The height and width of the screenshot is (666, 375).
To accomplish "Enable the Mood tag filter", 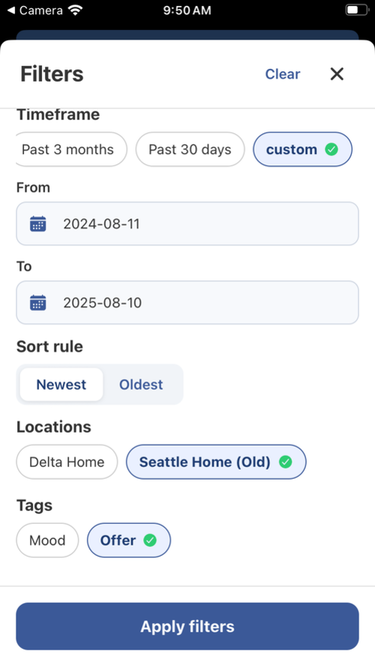I will click(47, 540).
